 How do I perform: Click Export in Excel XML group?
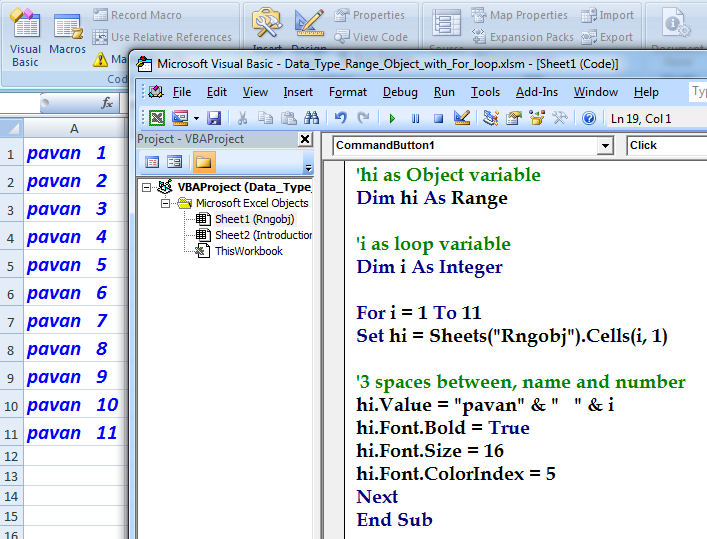607,37
